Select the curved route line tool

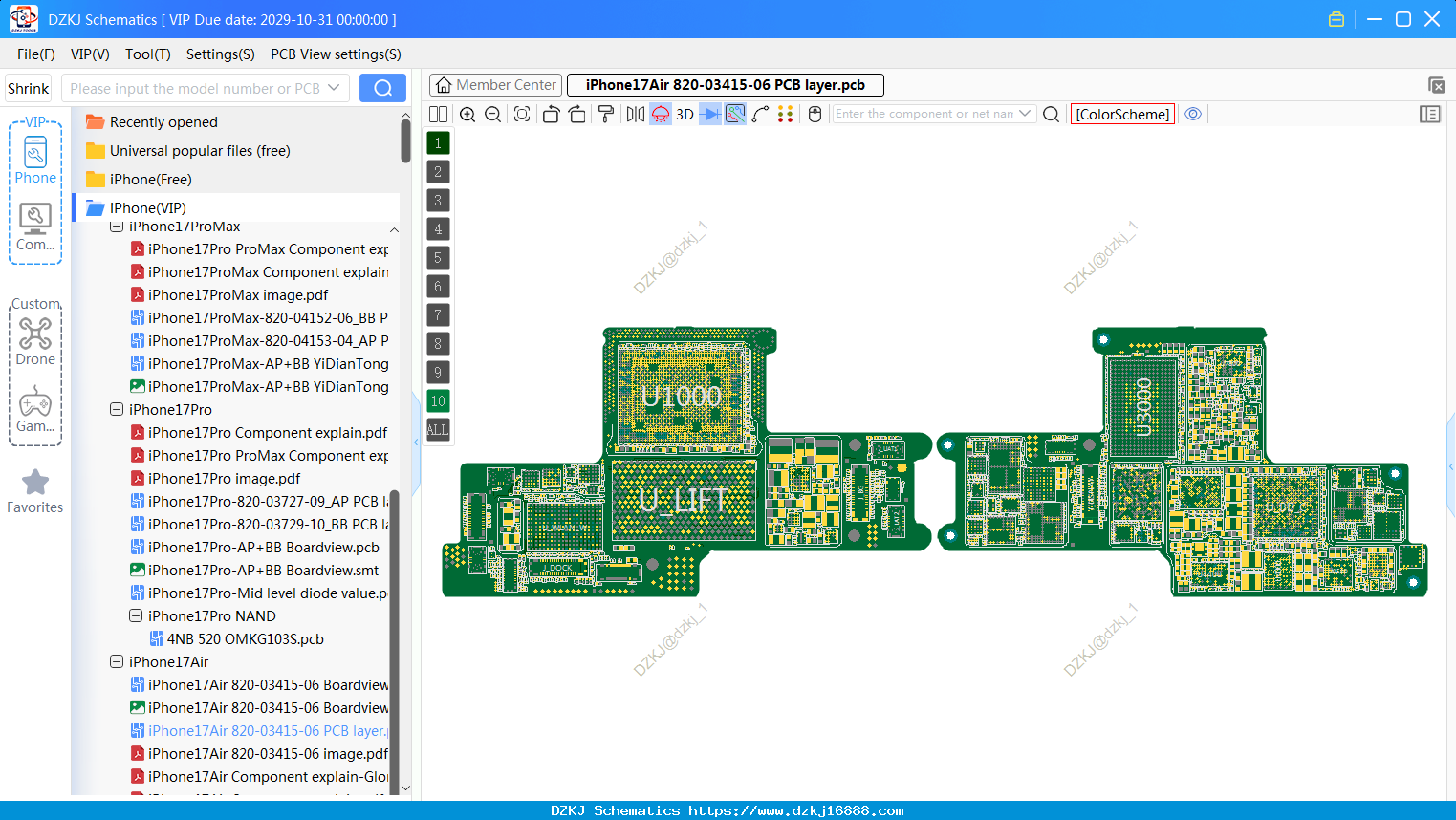(761, 114)
